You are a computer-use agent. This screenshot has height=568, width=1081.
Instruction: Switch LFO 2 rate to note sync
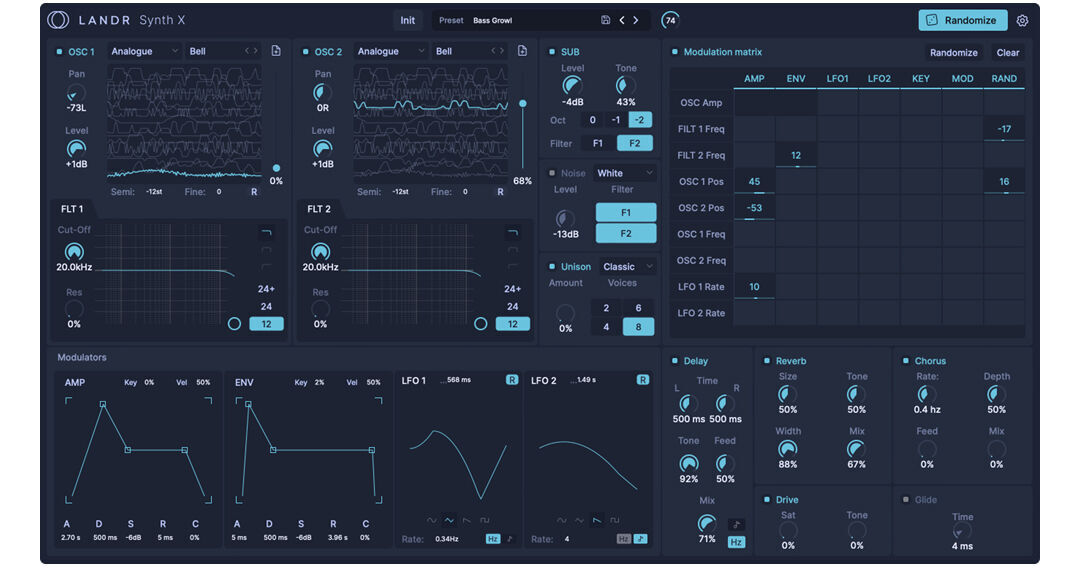(x=640, y=539)
